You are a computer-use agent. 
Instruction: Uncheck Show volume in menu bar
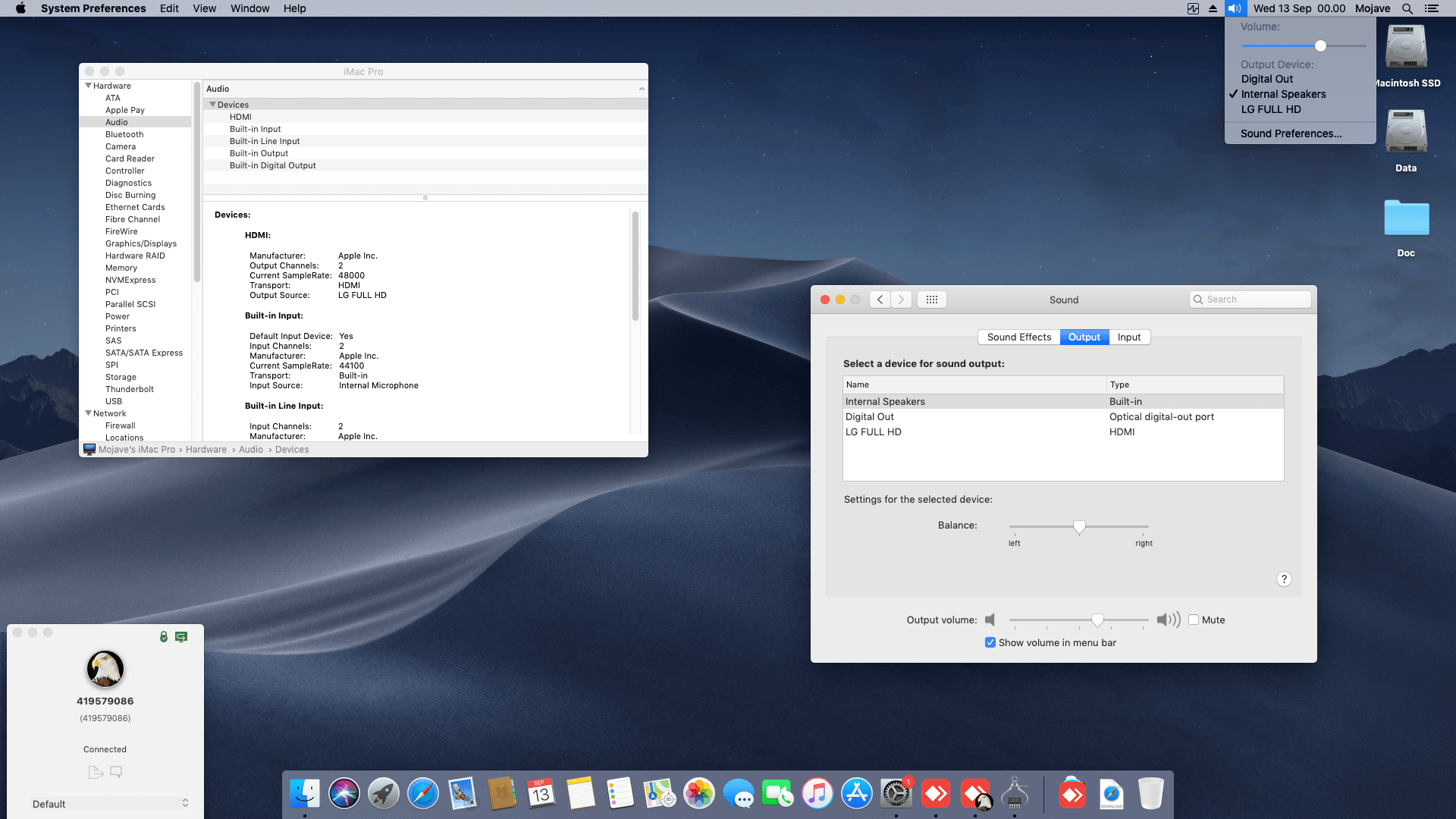[x=990, y=642]
